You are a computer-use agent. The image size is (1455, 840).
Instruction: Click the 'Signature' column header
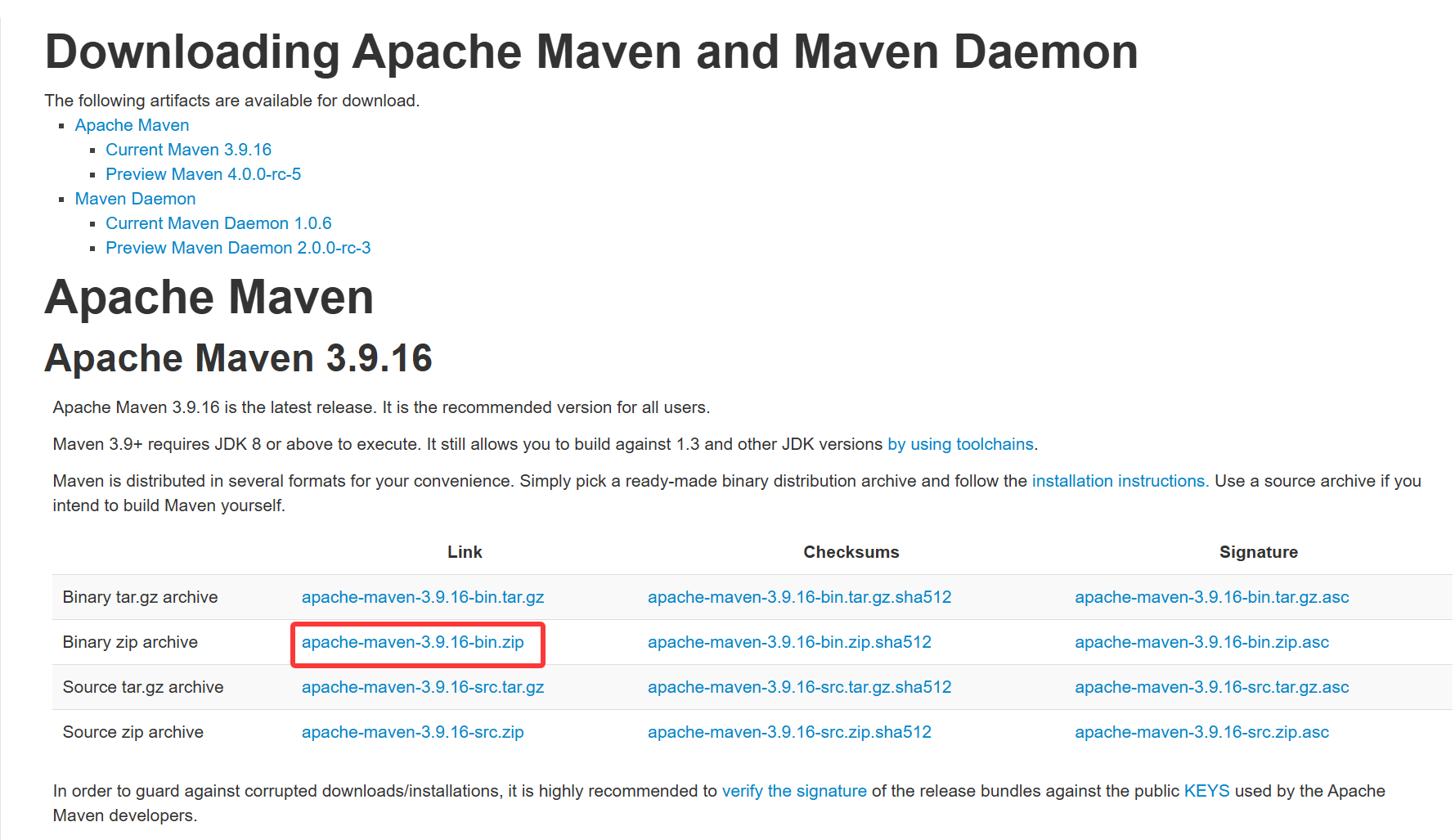1259,552
